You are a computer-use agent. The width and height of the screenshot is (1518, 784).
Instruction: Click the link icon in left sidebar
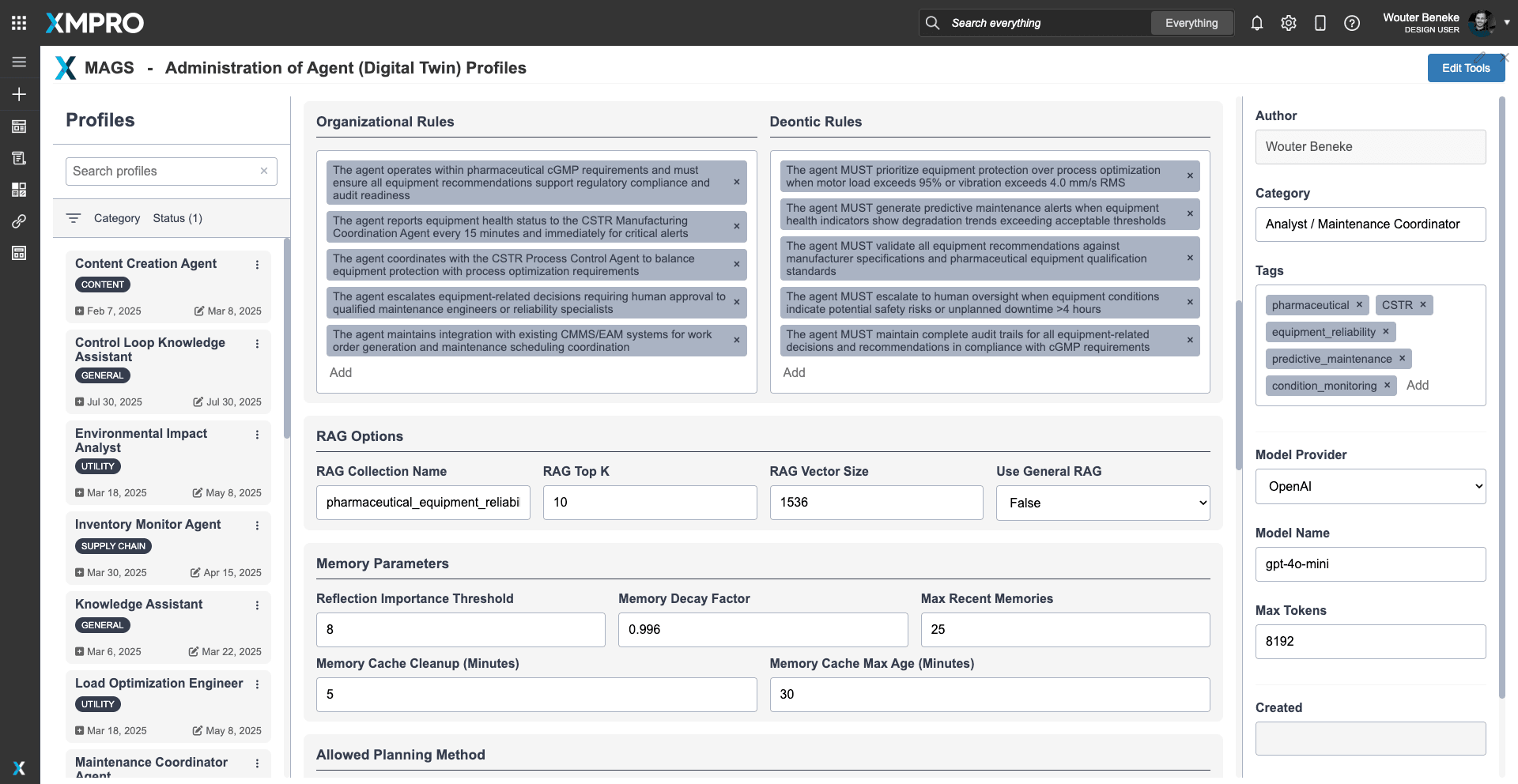pyautogui.click(x=19, y=221)
